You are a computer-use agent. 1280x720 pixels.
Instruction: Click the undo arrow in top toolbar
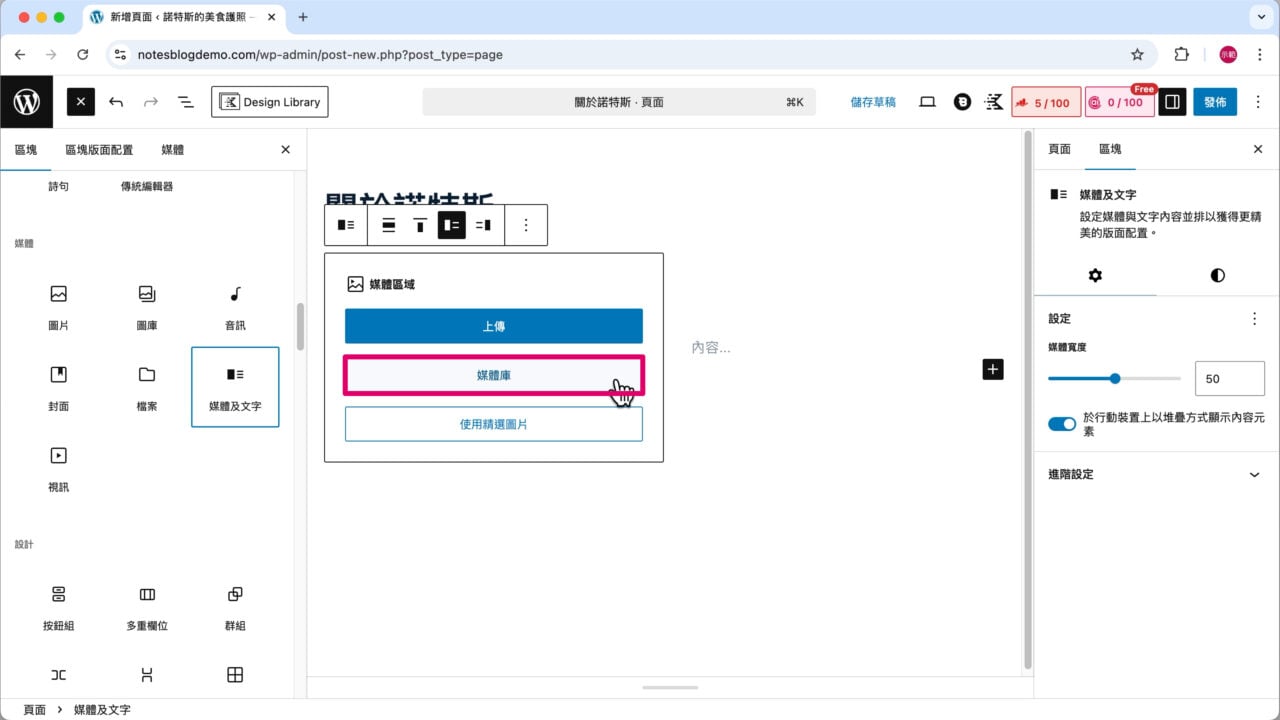point(116,102)
